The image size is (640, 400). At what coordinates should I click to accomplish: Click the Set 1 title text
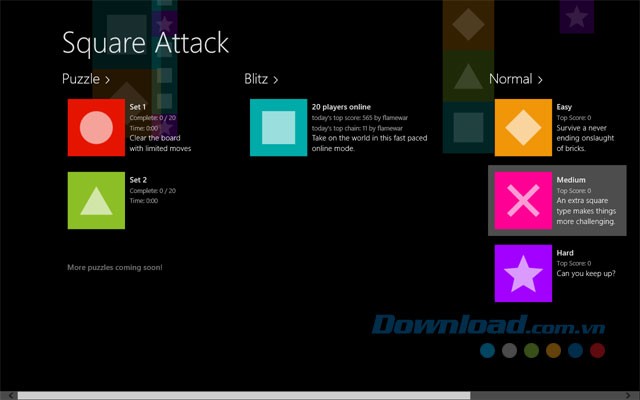(138, 106)
